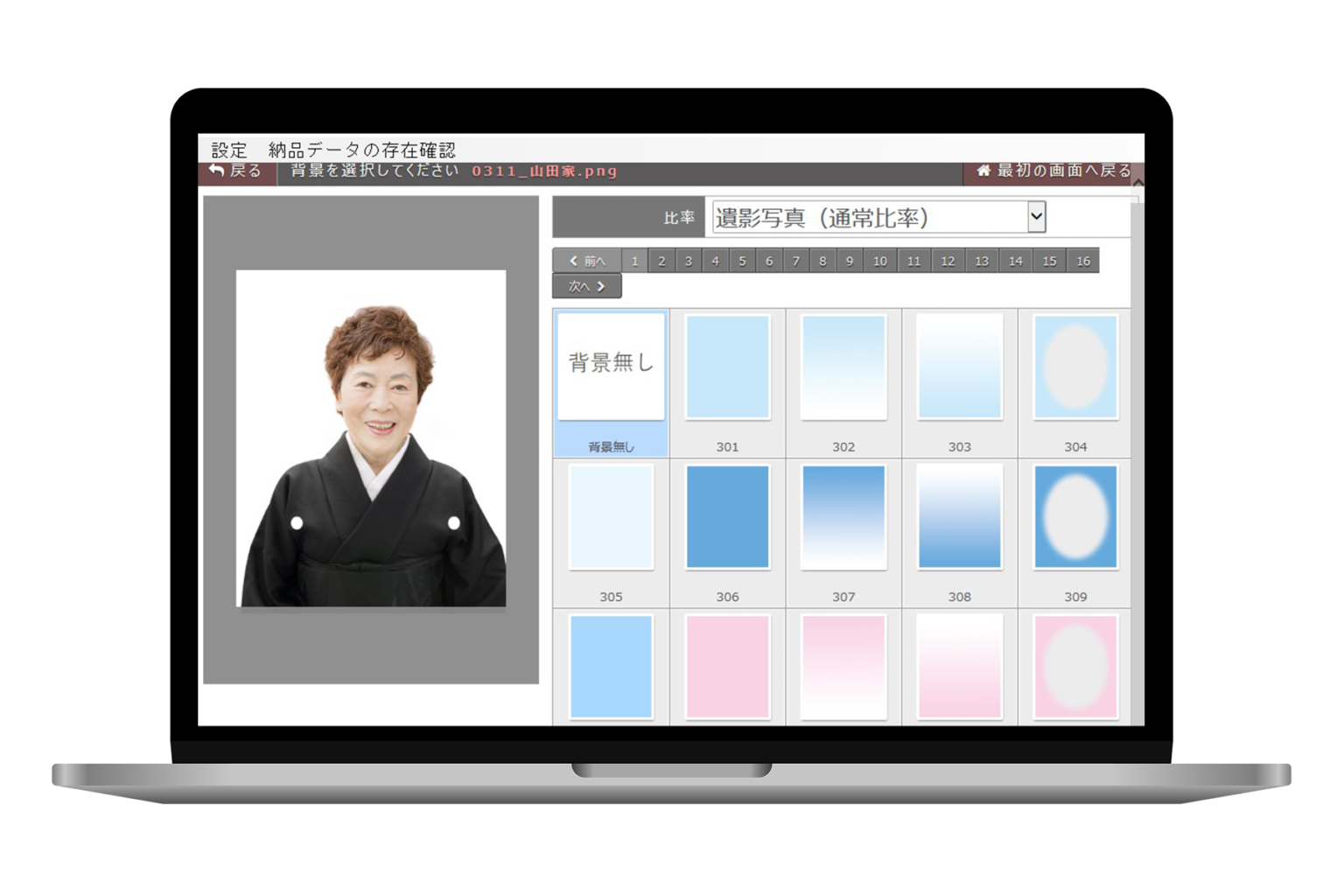Jump to page 16 of backgrounds
This screenshot has height=896, width=1344.
[x=1082, y=261]
